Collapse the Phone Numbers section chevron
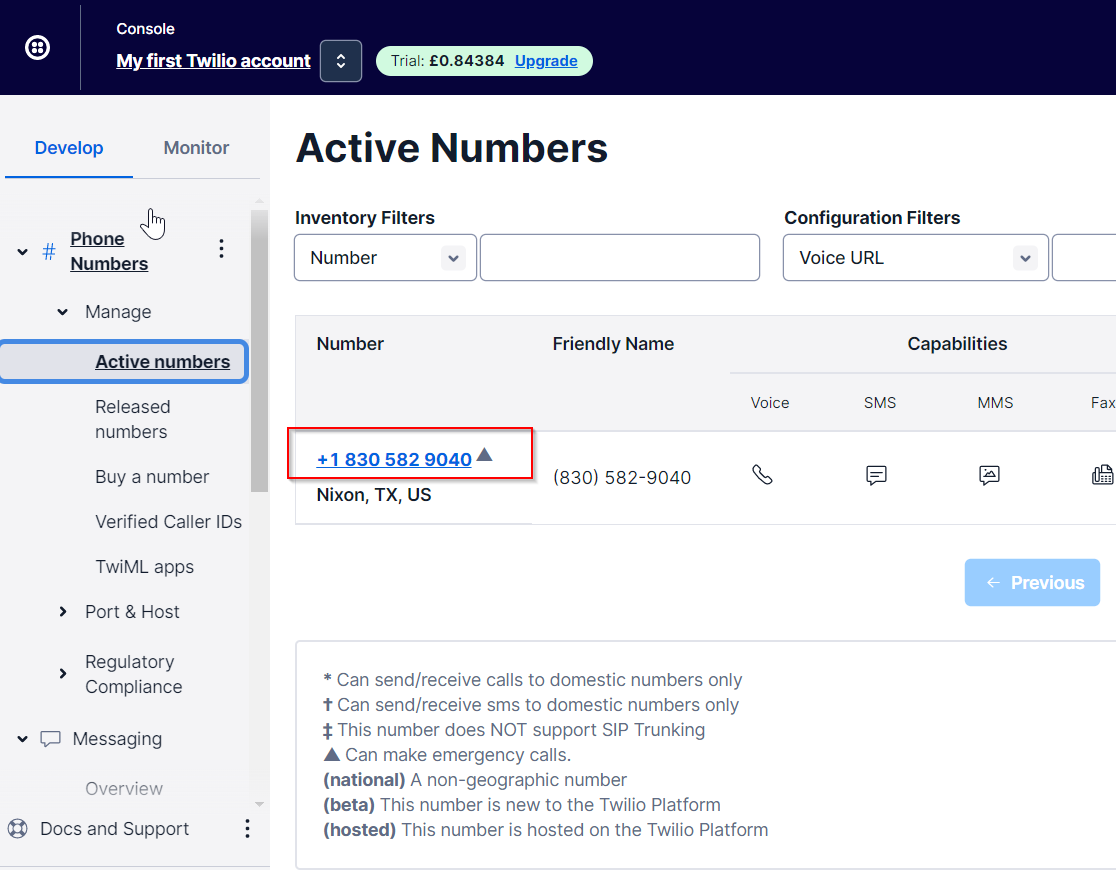The height and width of the screenshot is (870, 1116). 22,252
